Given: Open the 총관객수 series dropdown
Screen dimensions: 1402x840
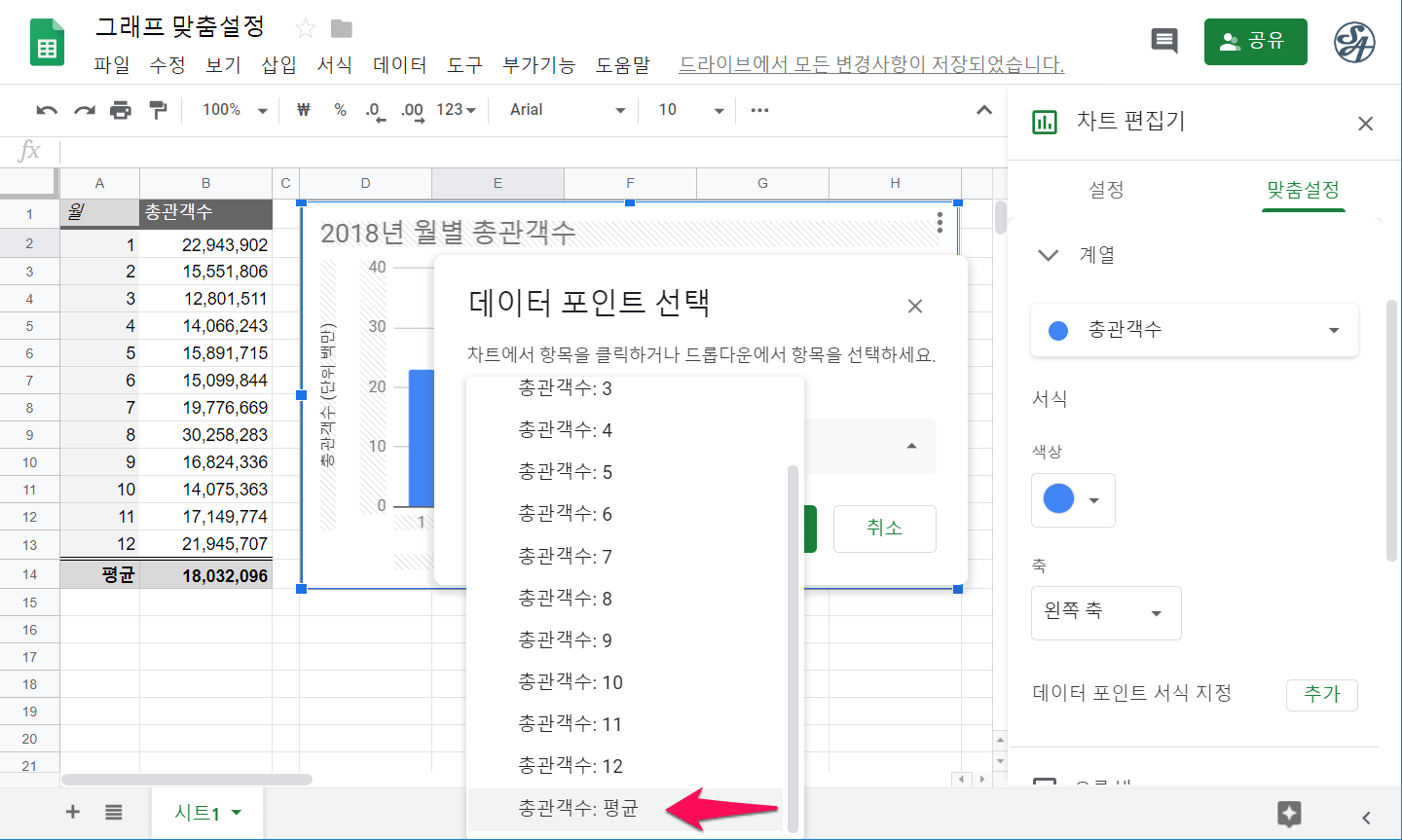Looking at the screenshot, I should click(x=1194, y=330).
